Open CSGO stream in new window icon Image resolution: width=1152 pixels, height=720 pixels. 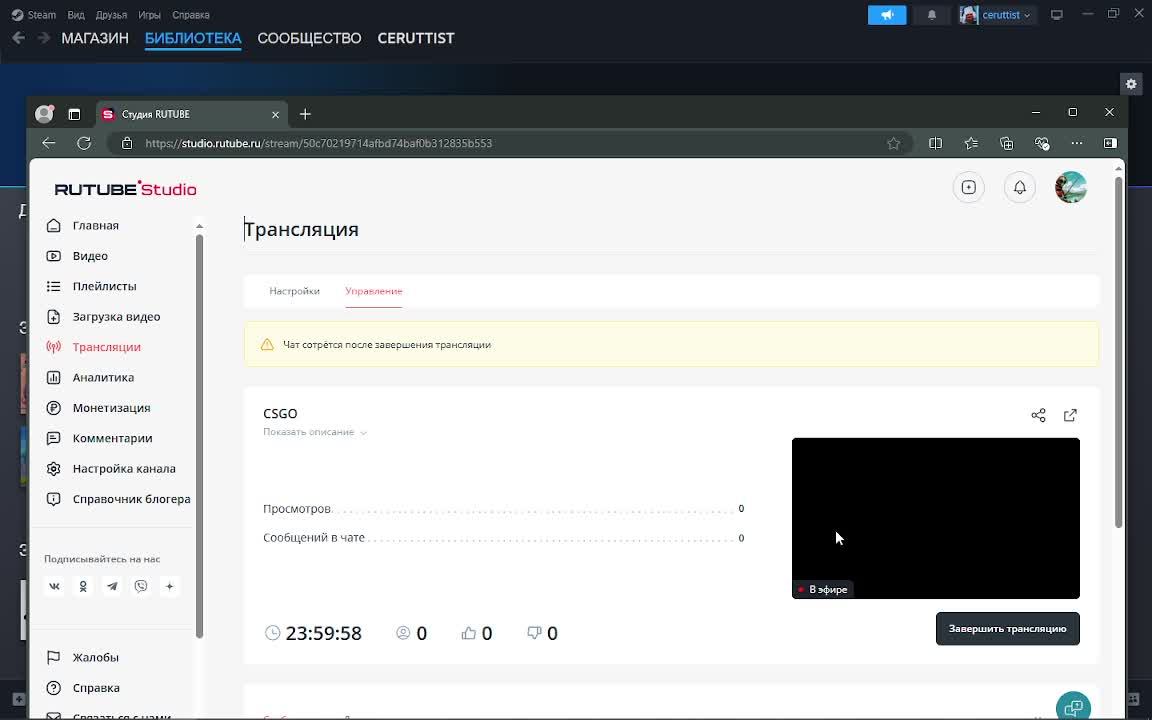click(1070, 415)
